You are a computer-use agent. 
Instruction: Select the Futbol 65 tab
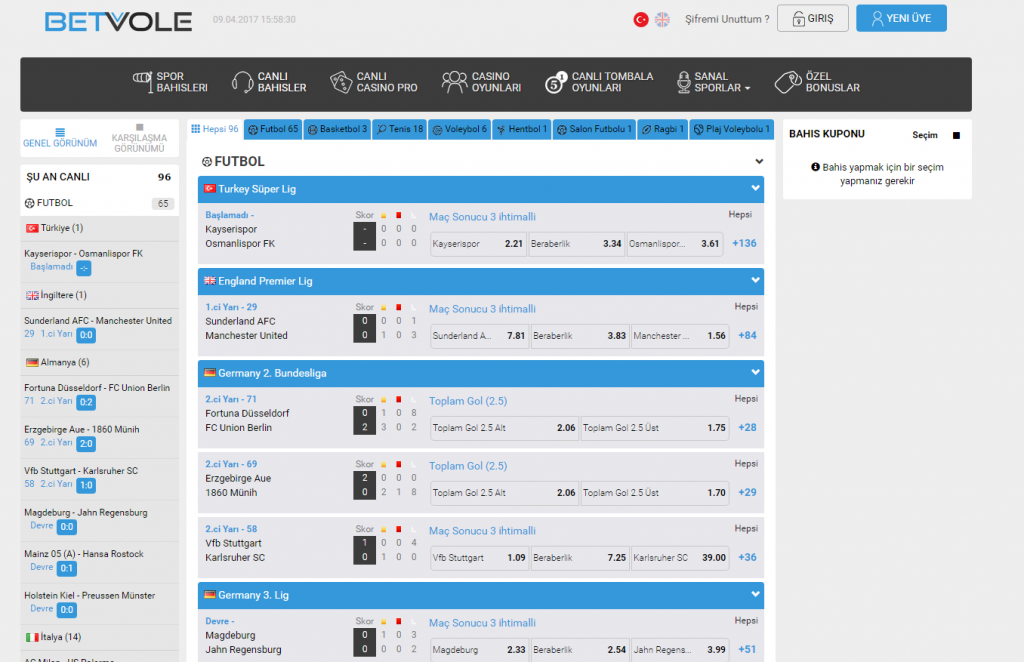pos(273,129)
